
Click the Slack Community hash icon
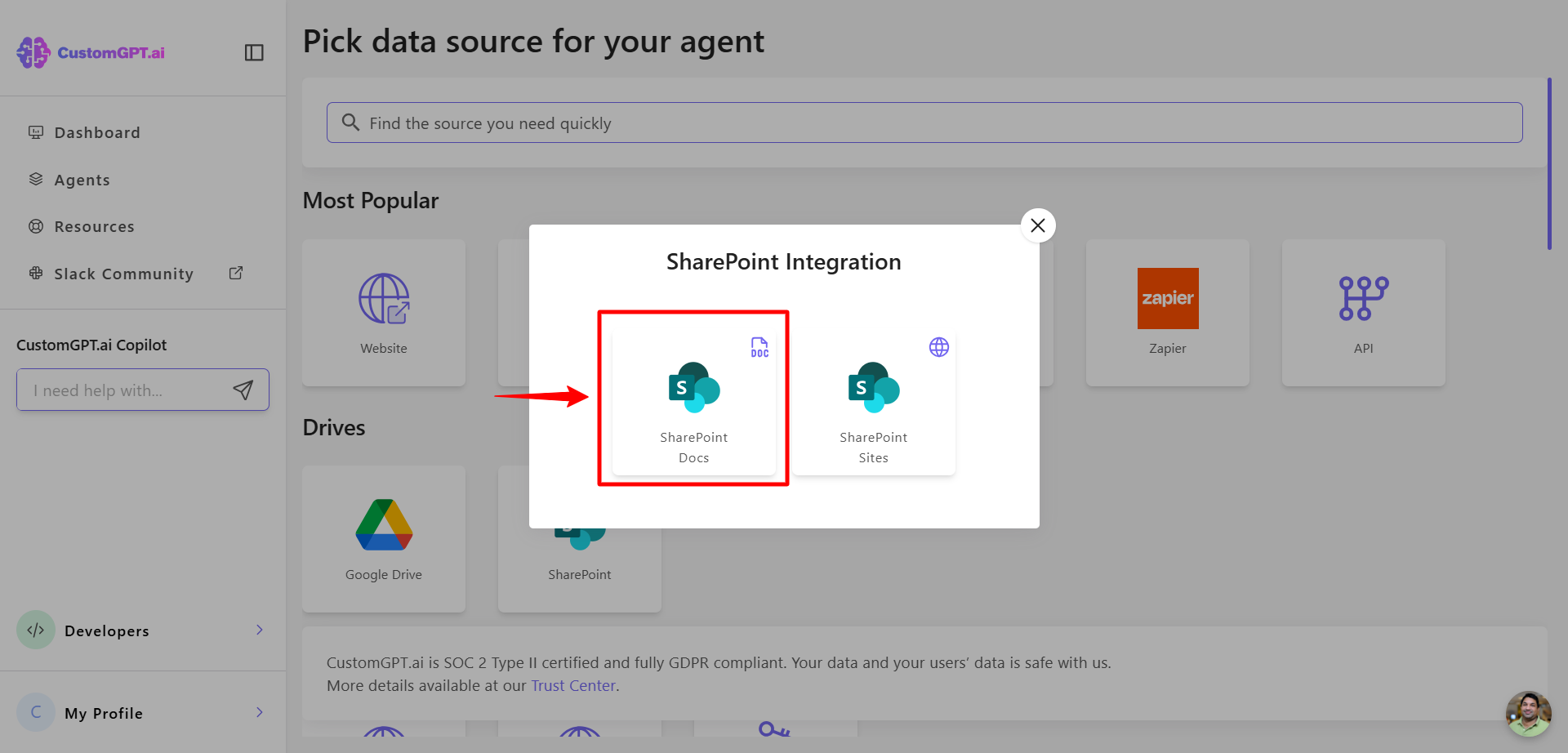(36, 273)
